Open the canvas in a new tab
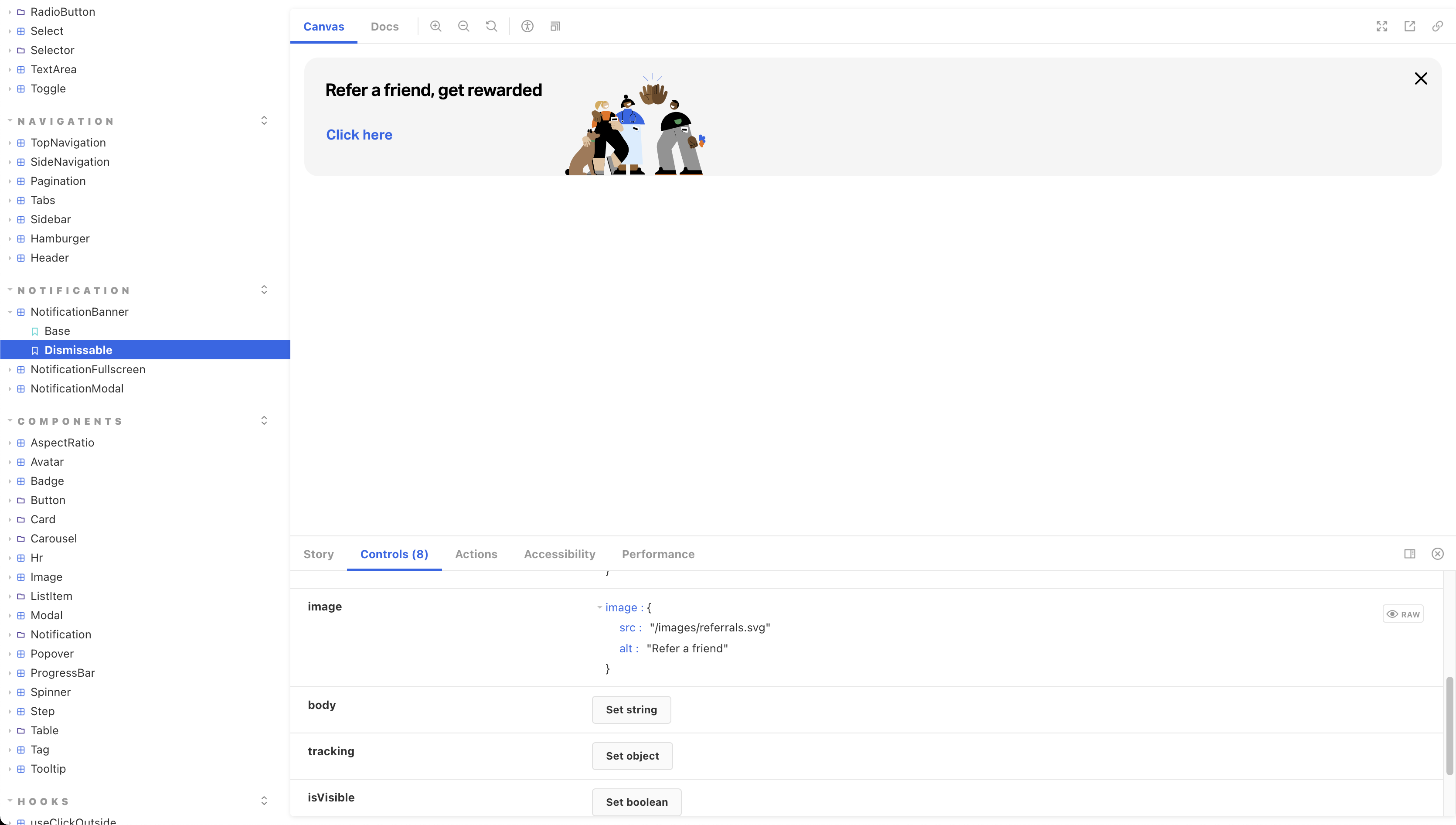1456x825 pixels. pyautogui.click(x=1409, y=26)
